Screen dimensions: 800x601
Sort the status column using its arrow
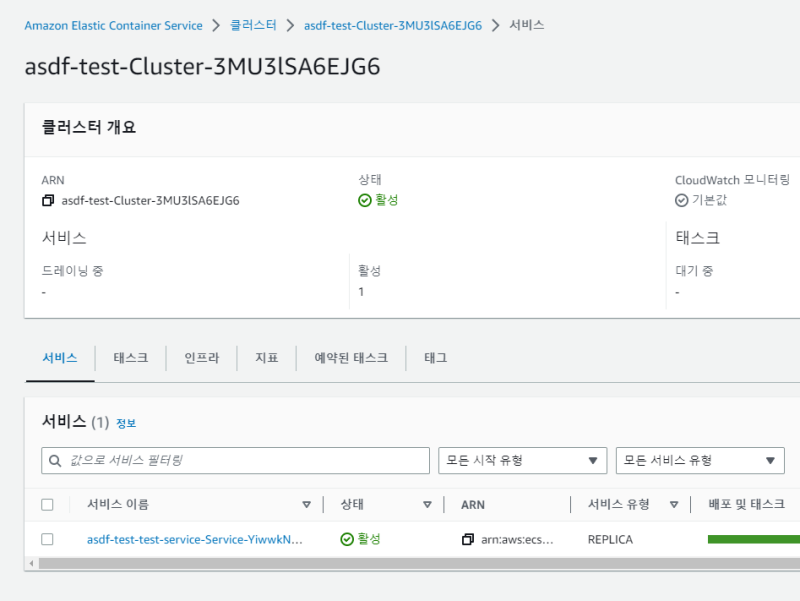point(427,505)
